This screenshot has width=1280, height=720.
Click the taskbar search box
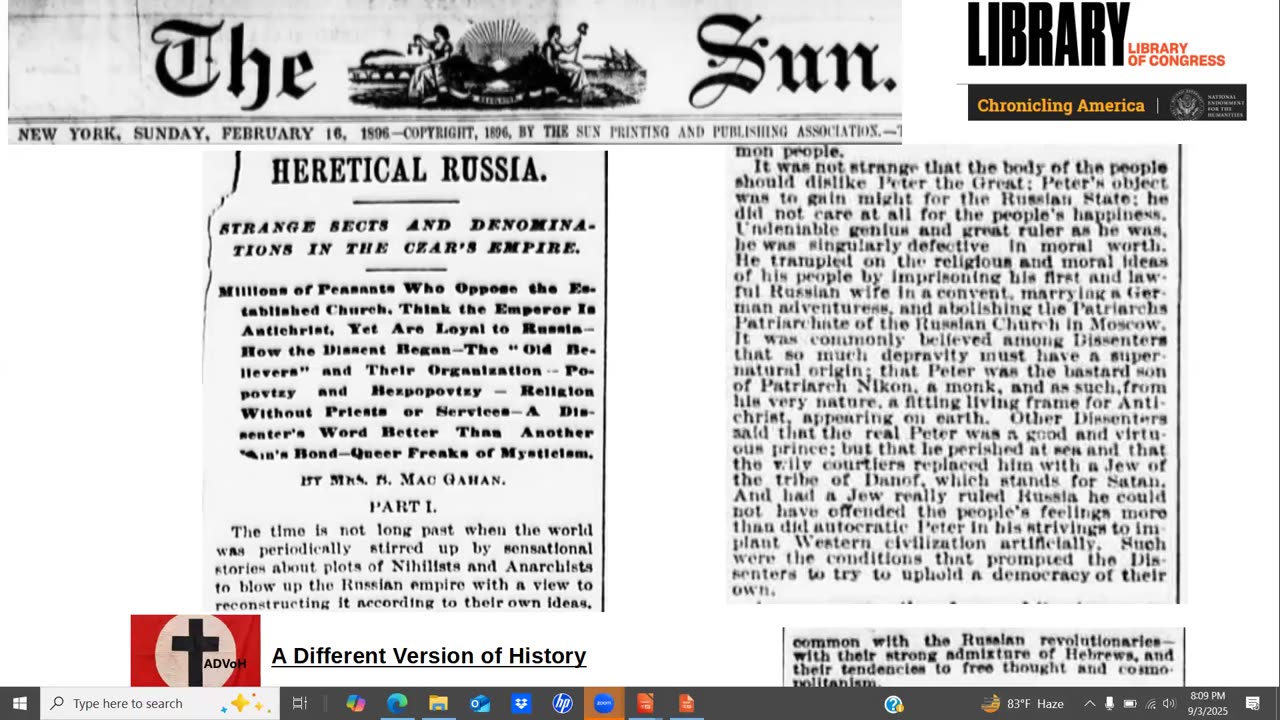coord(160,703)
